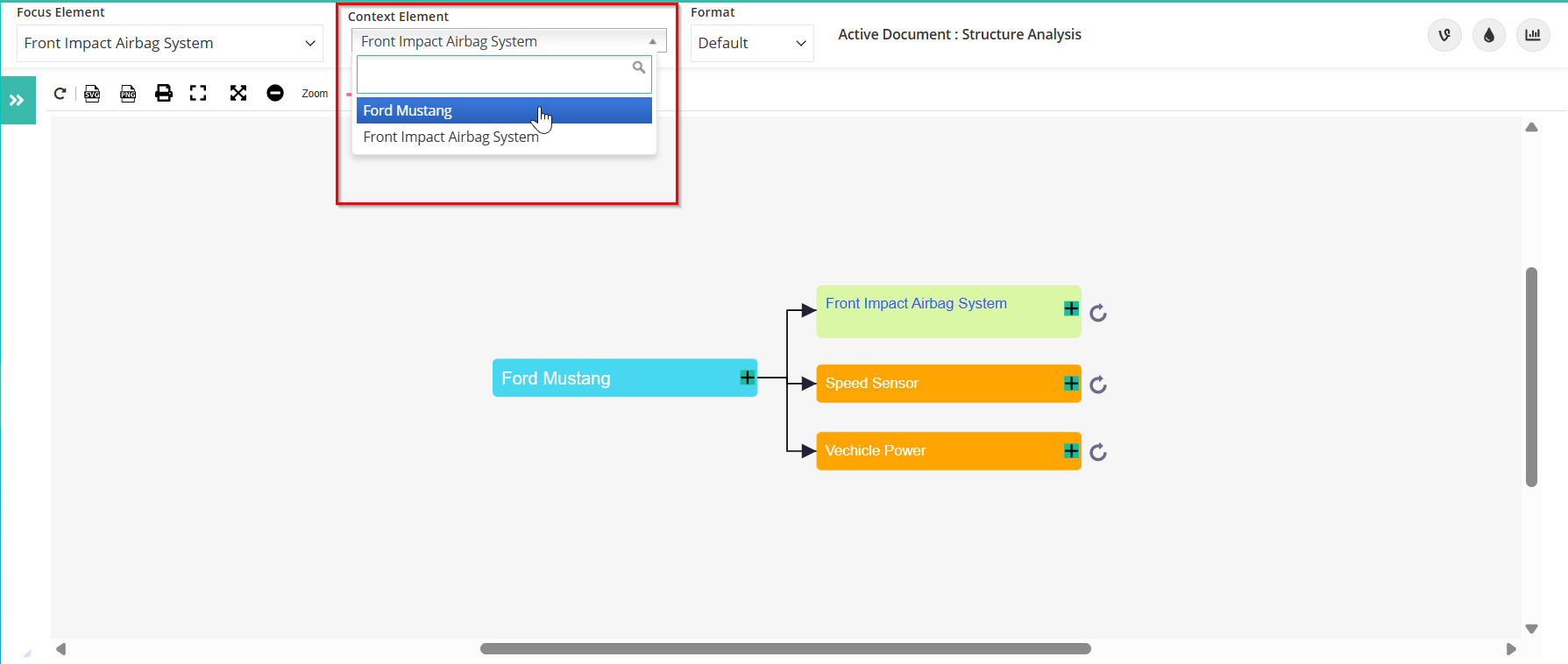Click the Front Impact Airbag System node
1568x664 pixels.
pos(948,312)
